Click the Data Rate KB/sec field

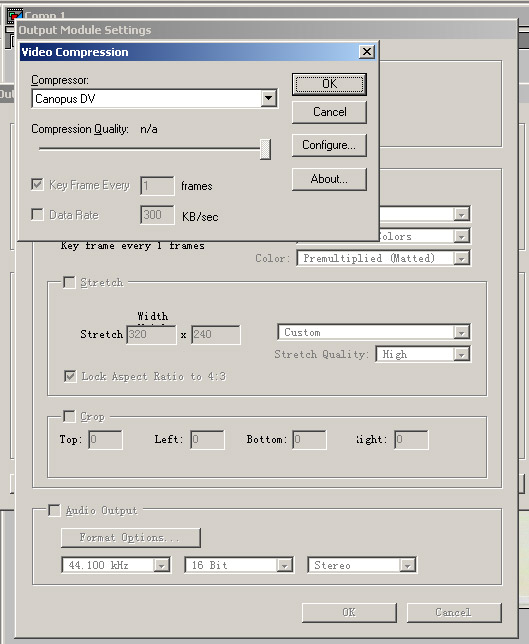click(157, 215)
